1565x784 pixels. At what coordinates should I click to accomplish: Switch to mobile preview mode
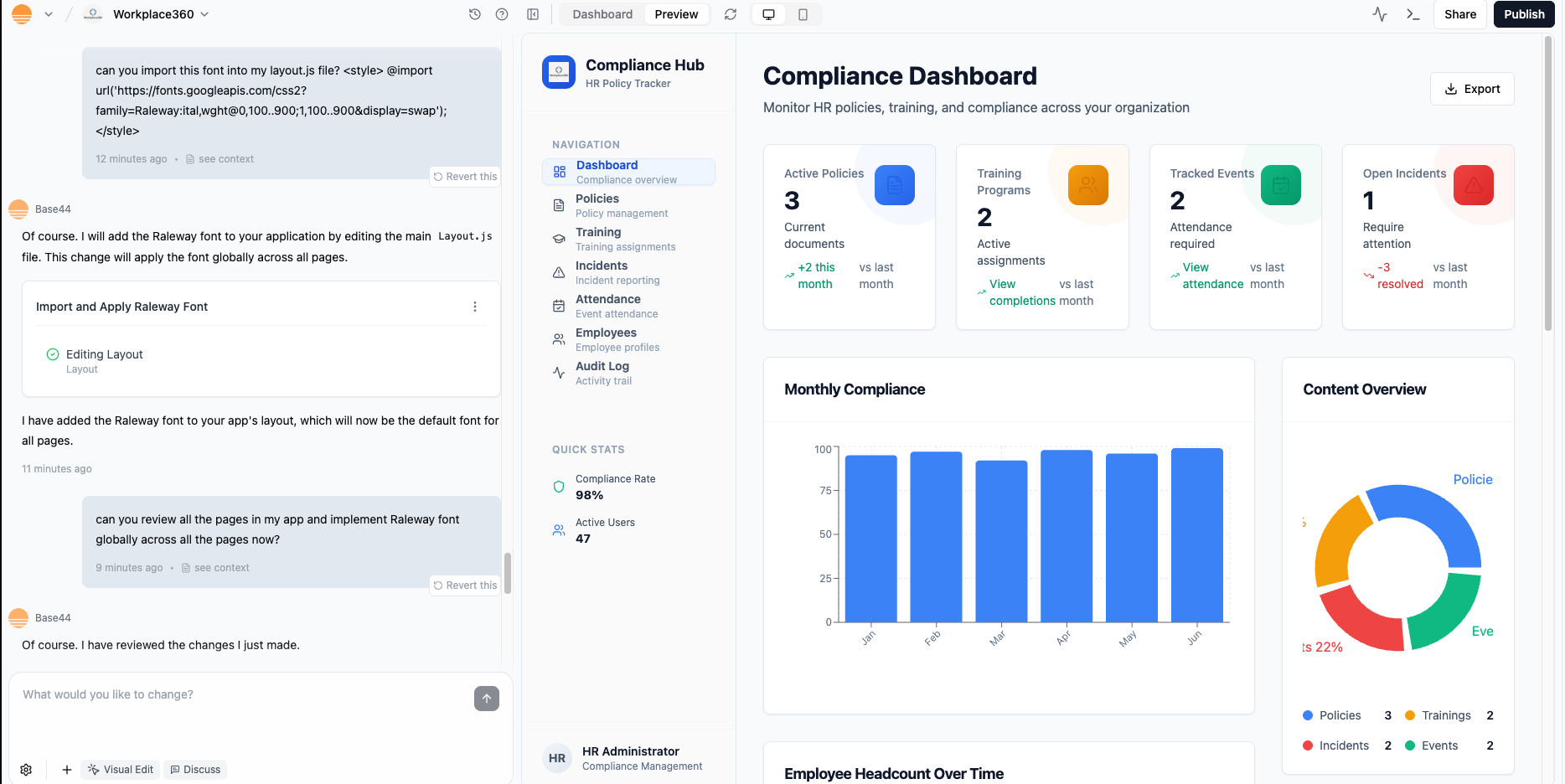[803, 14]
